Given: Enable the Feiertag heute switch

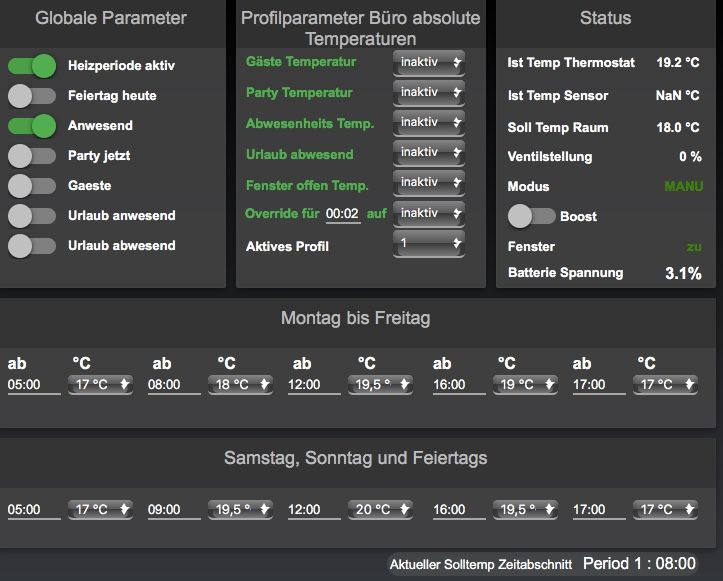Looking at the screenshot, I should 32,96.
